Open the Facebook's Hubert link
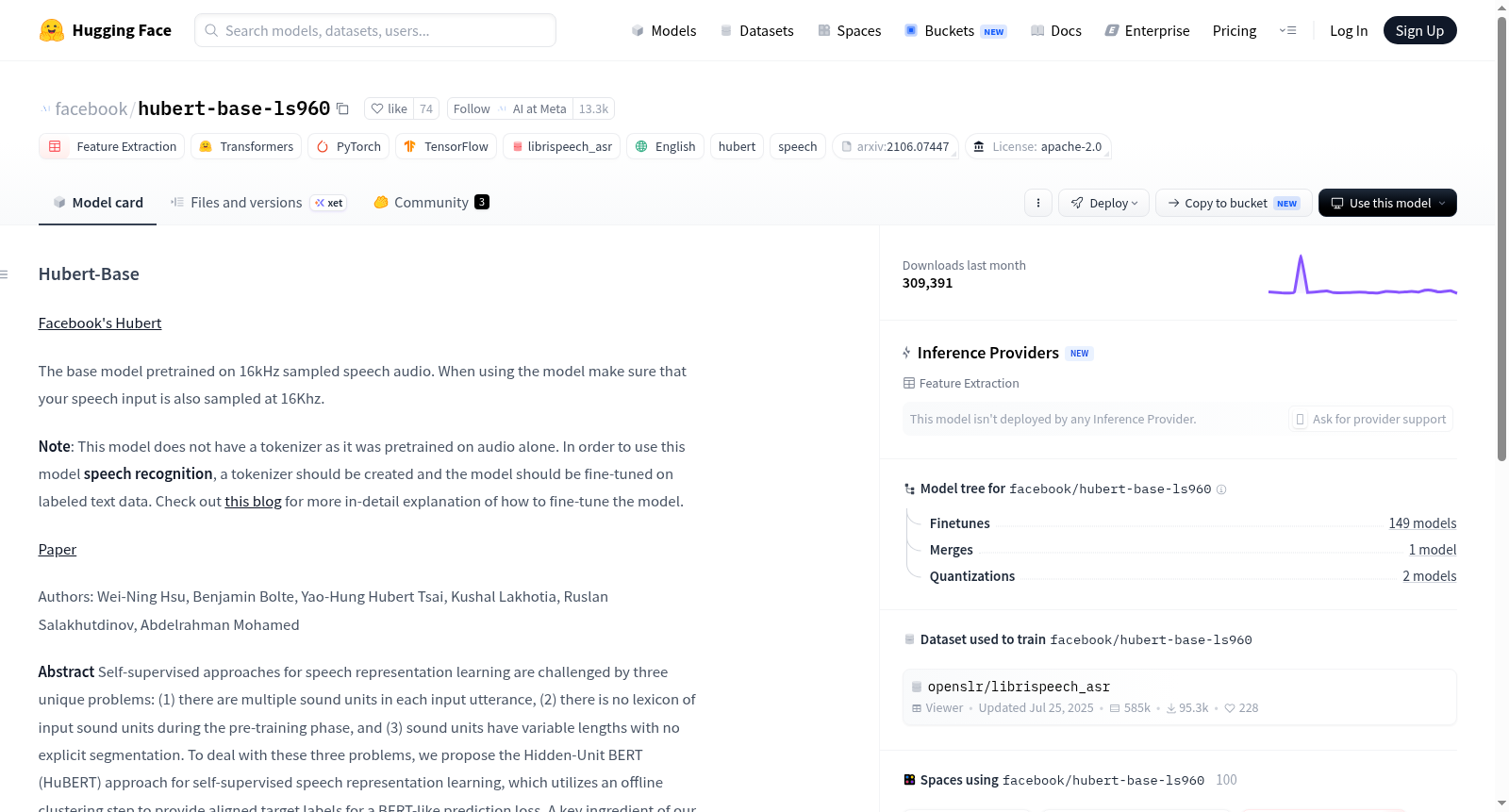 [x=100, y=323]
